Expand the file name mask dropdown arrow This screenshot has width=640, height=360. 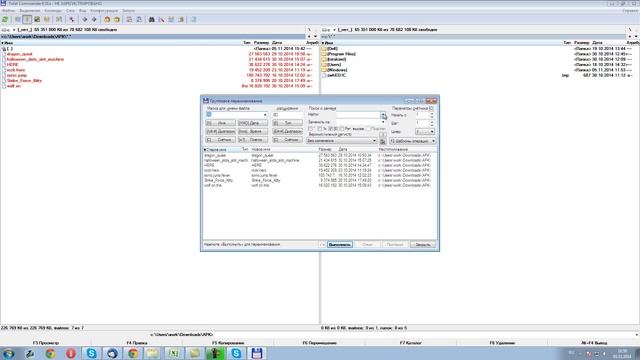[265, 115]
